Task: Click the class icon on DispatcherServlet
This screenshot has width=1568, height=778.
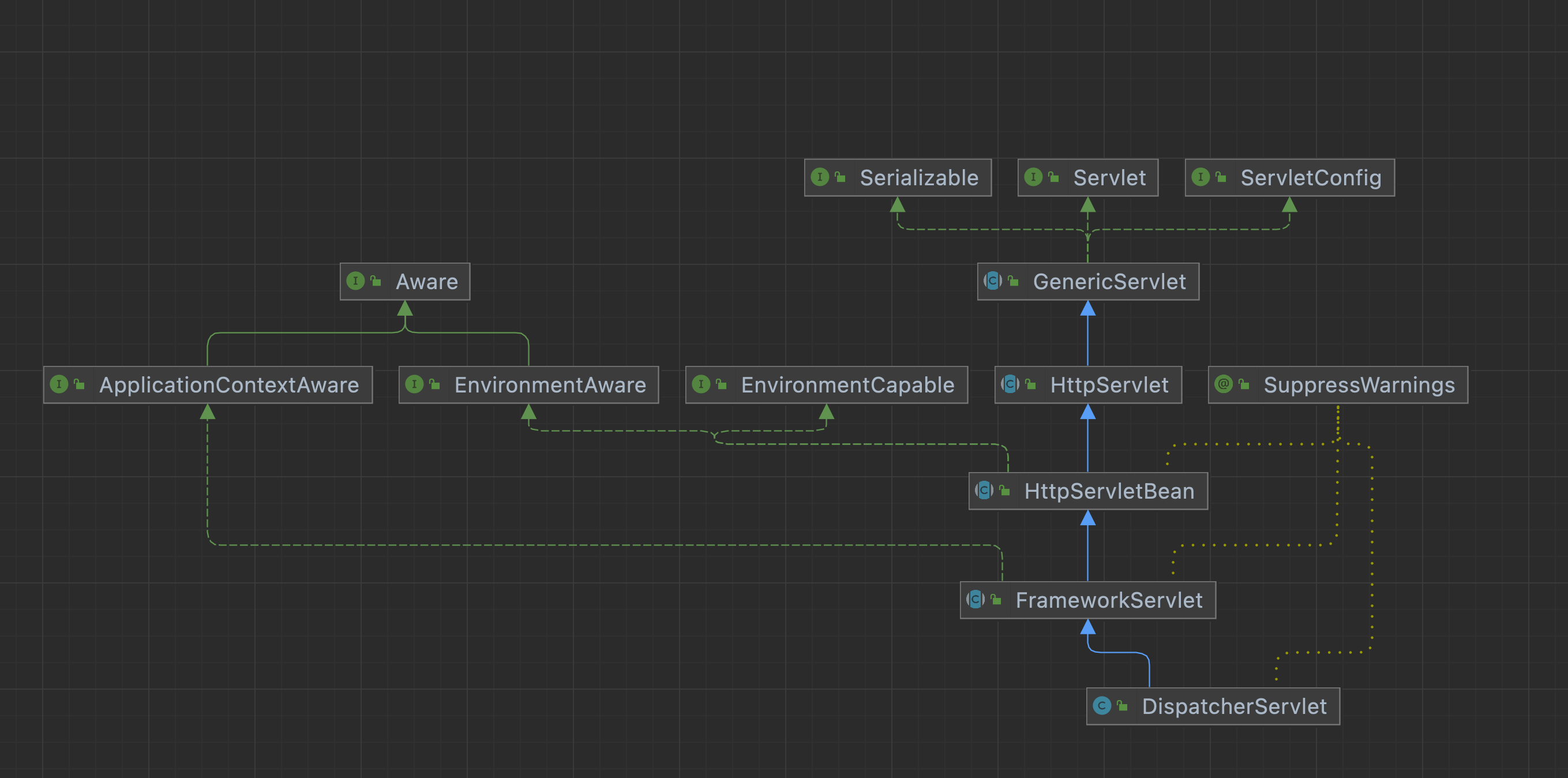Action: pyautogui.click(x=1102, y=707)
